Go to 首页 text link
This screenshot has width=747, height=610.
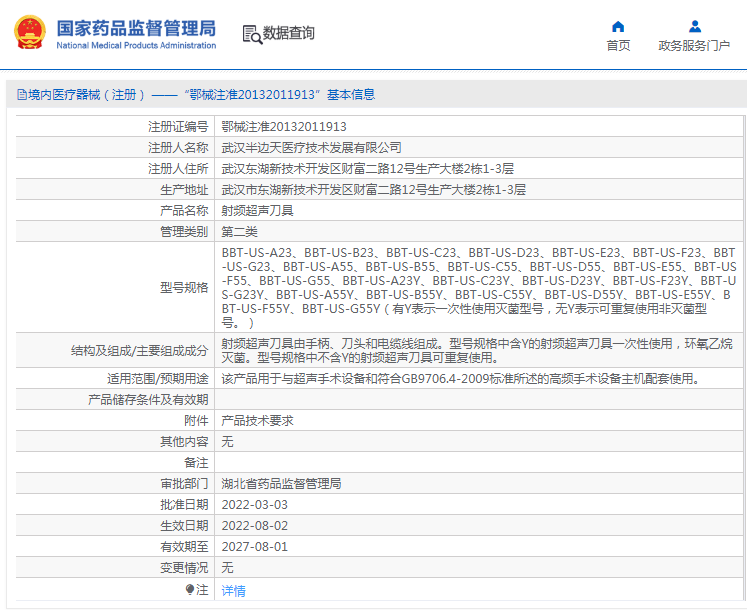click(618, 45)
